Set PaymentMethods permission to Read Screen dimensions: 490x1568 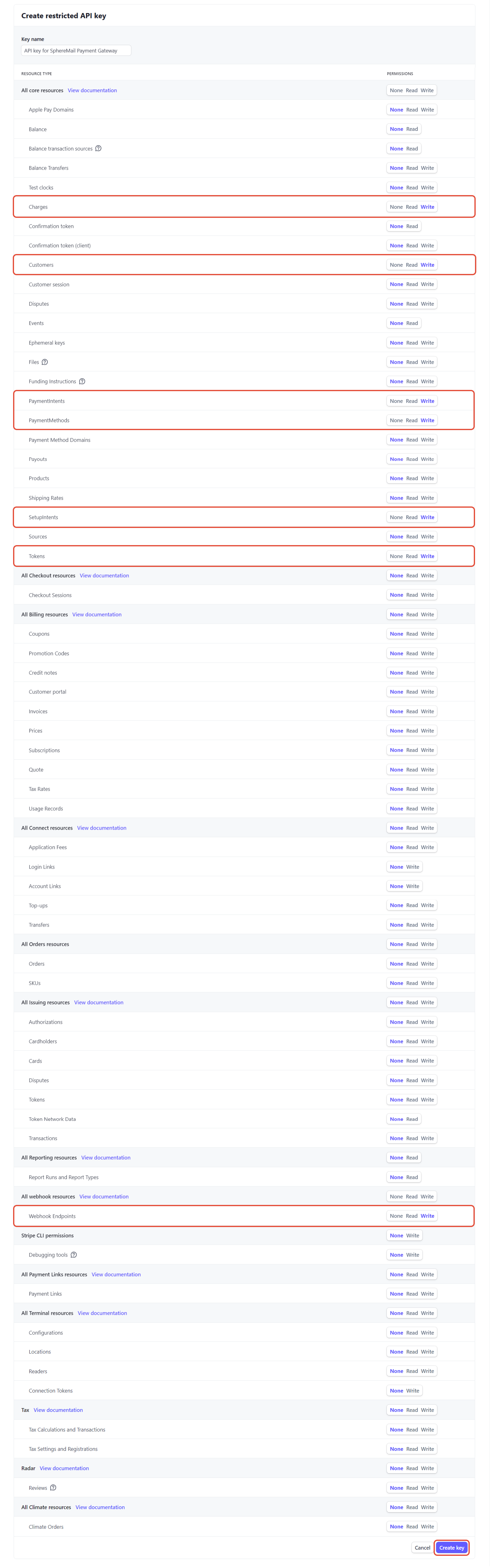pyautogui.click(x=412, y=421)
